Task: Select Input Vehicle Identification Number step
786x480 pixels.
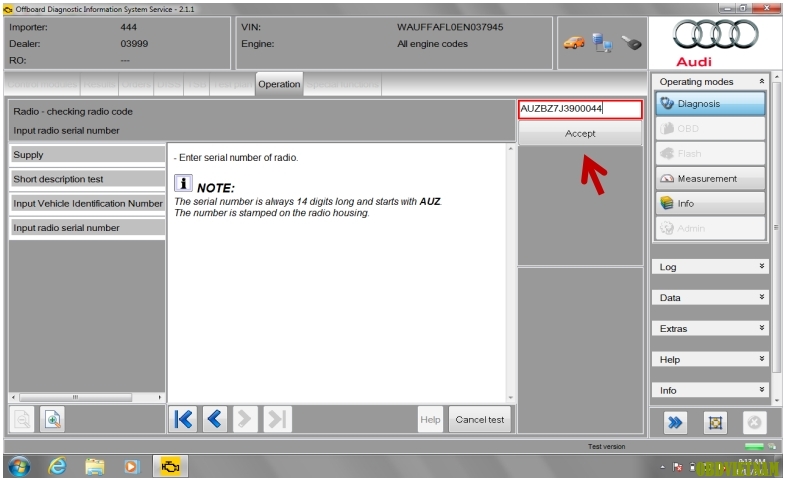Action: pos(87,203)
